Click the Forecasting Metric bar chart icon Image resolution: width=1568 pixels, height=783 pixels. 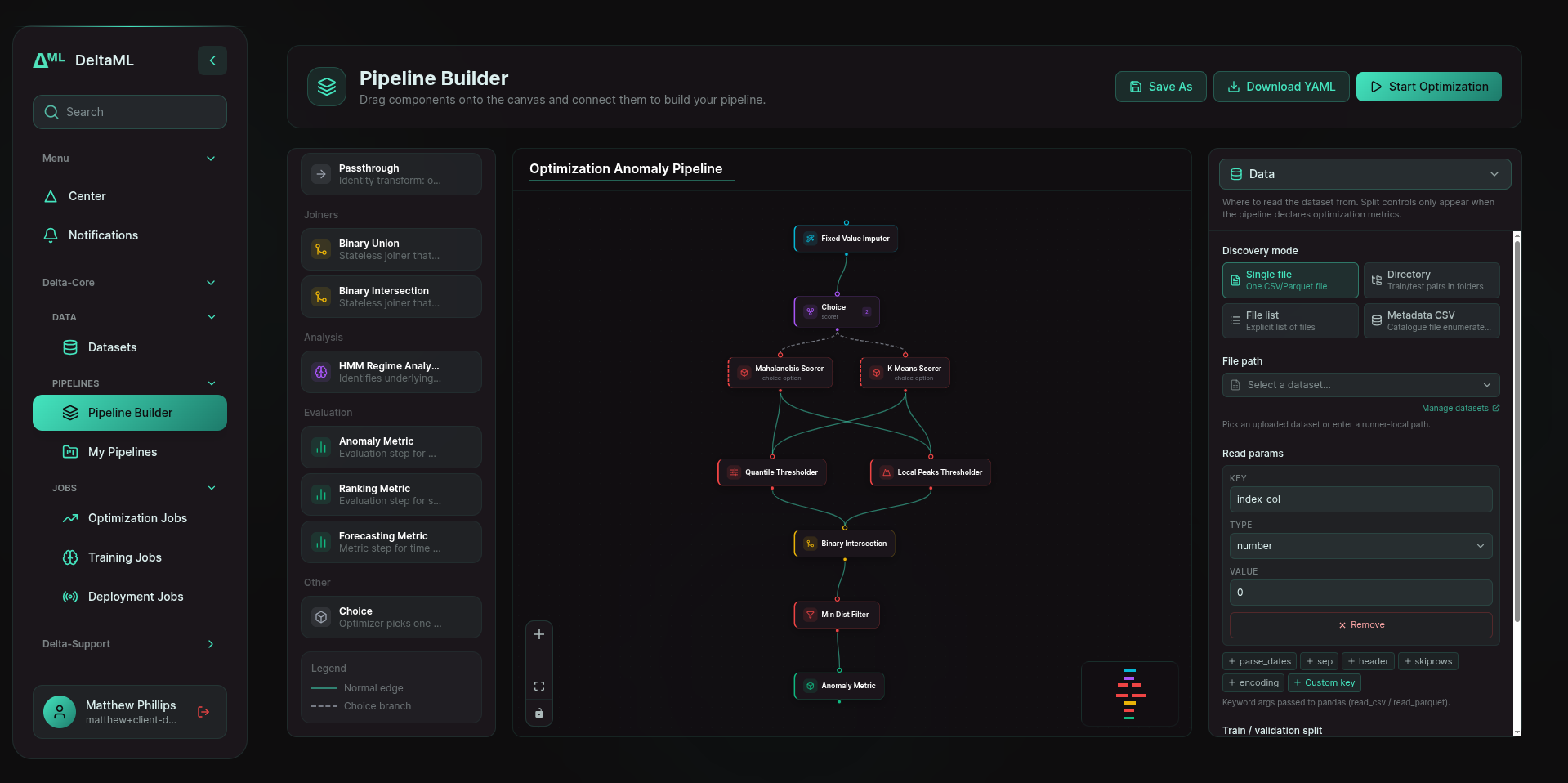(321, 542)
